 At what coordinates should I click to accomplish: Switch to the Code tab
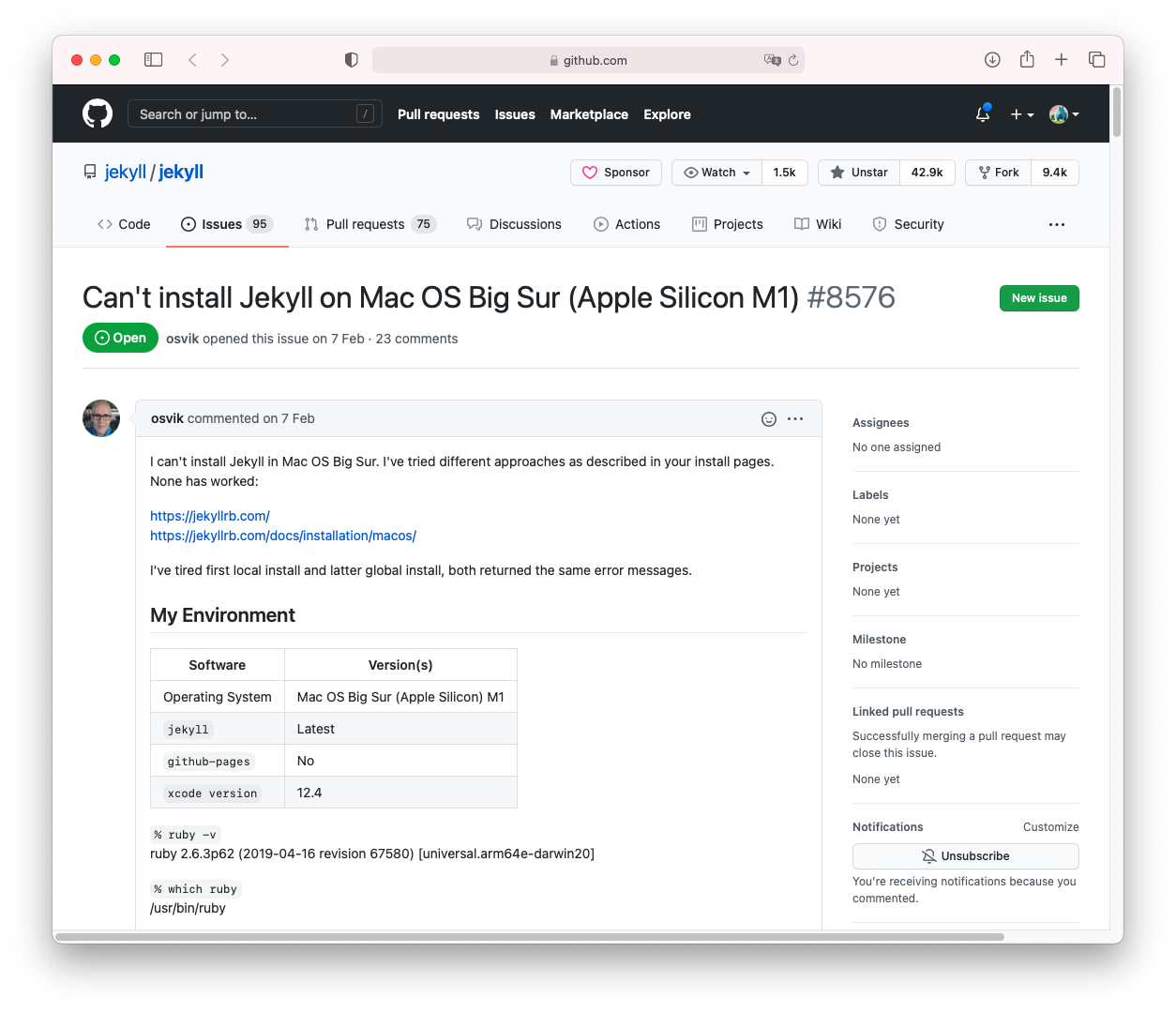124,224
